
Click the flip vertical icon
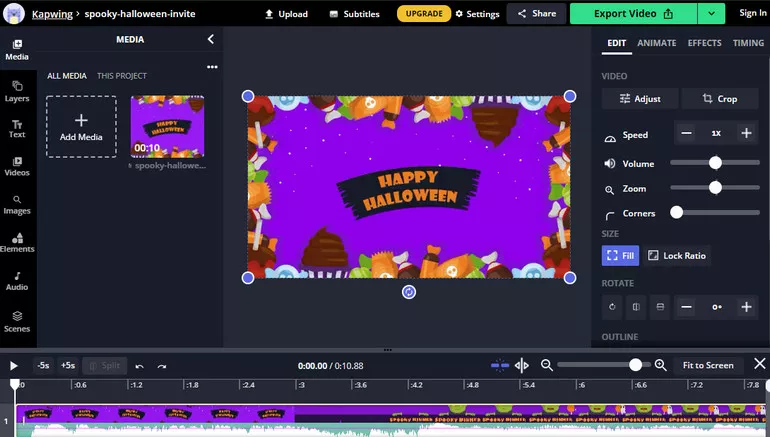click(x=660, y=307)
